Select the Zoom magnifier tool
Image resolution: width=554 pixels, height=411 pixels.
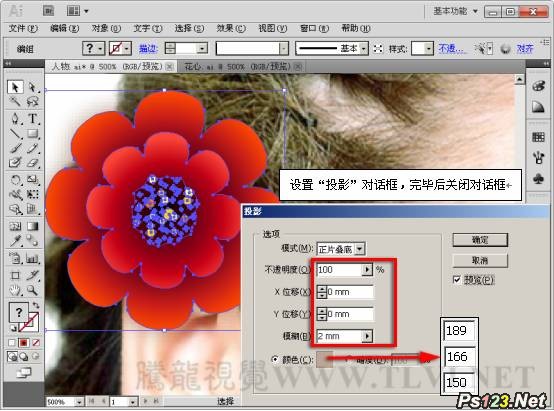tap(32, 290)
